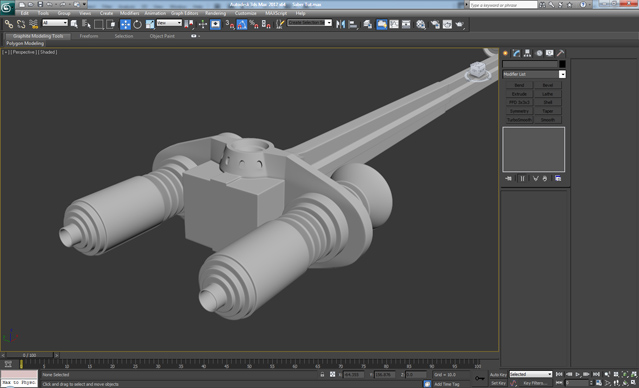Click the Render Production teapot icon
The height and width of the screenshot is (388, 639).
tap(460, 24)
